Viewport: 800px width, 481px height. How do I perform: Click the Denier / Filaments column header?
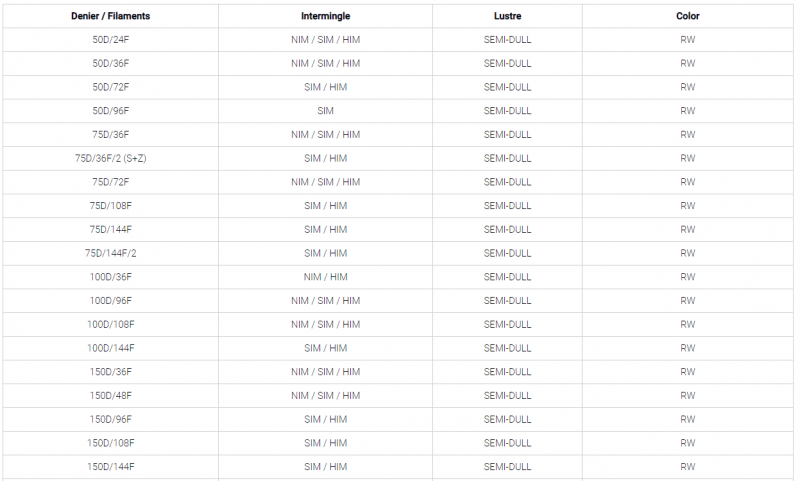pyautogui.click(x=110, y=16)
